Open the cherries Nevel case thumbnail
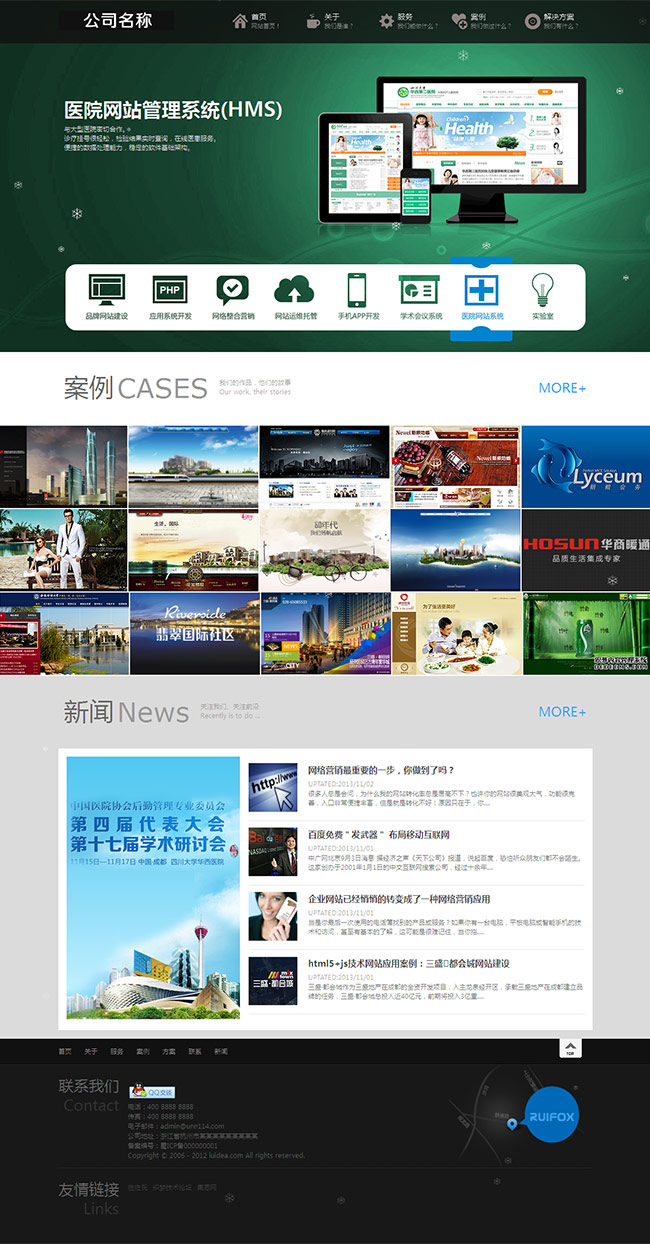The height and width of the screenshot is (1244, 650). tap(455, 467)
